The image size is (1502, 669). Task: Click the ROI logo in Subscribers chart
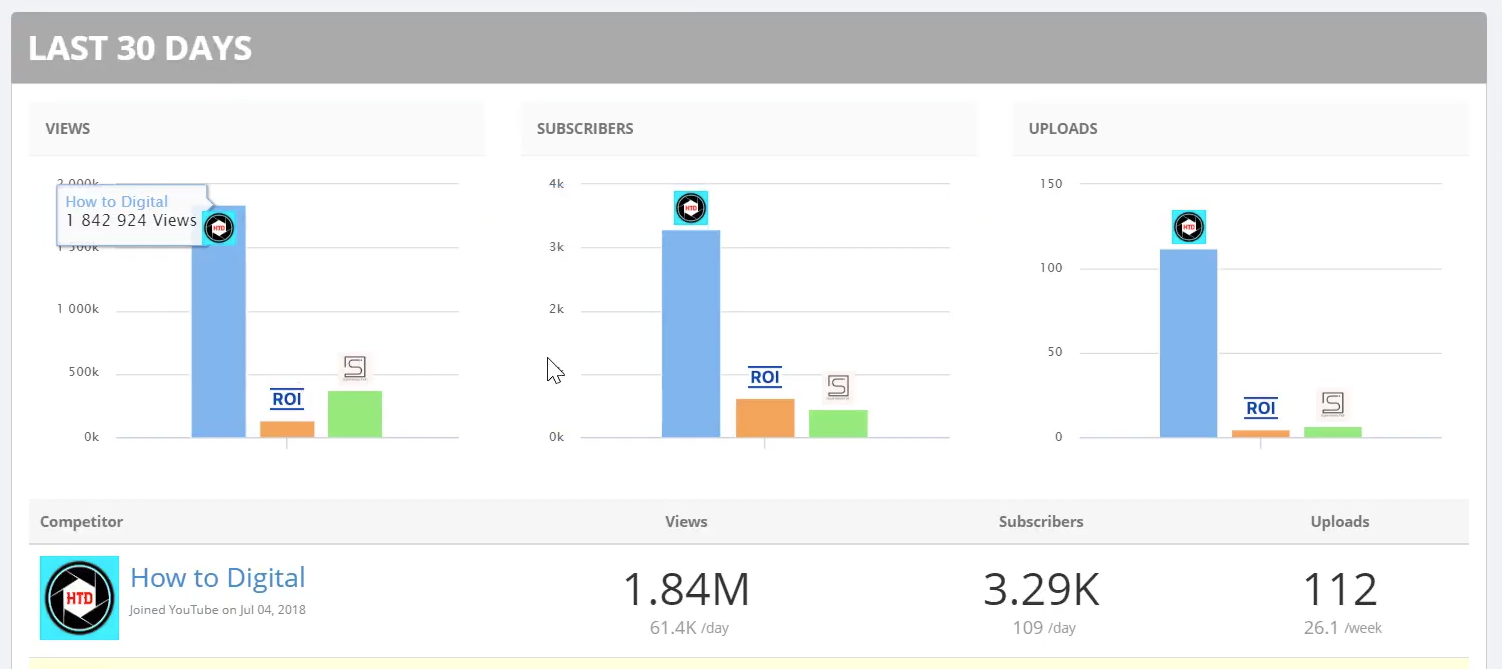(x=765, y=377)
